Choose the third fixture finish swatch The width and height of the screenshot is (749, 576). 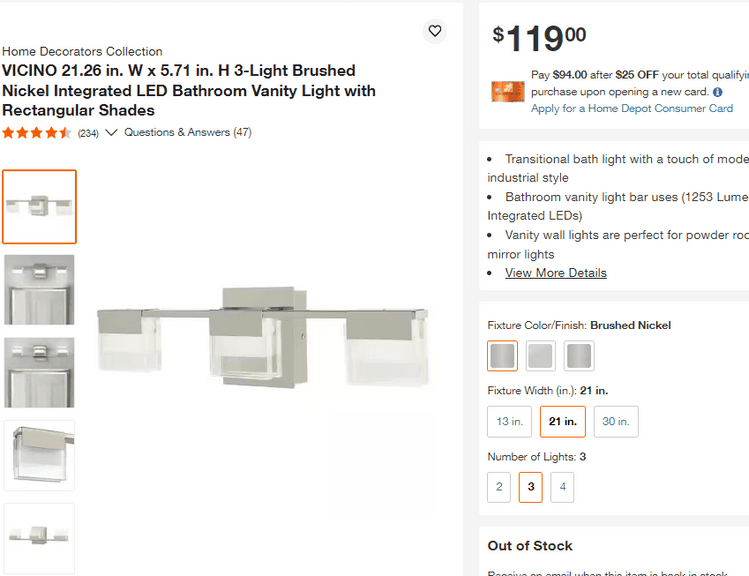point(578,355)
